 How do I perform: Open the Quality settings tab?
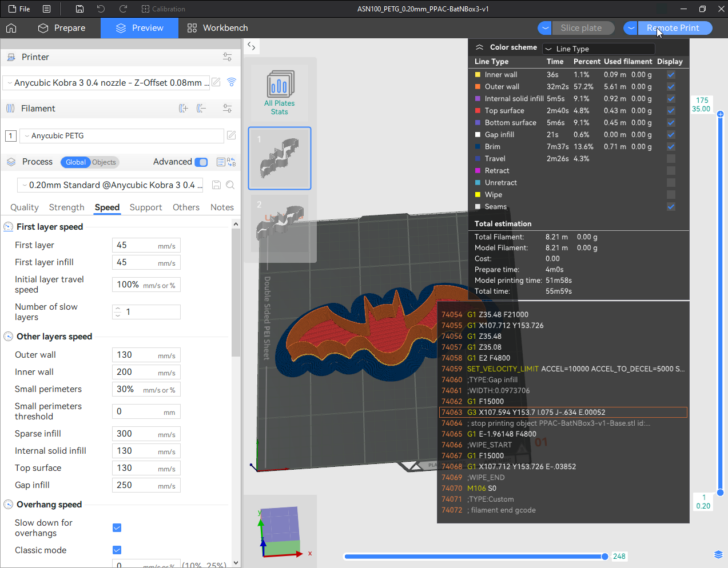pyautogui.click(x=25, y=207)
